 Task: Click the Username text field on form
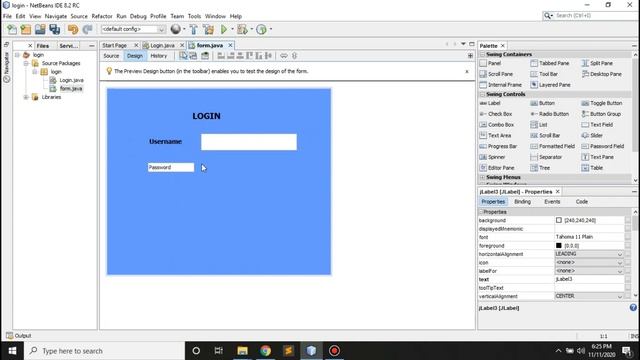[x=249, y=142]
